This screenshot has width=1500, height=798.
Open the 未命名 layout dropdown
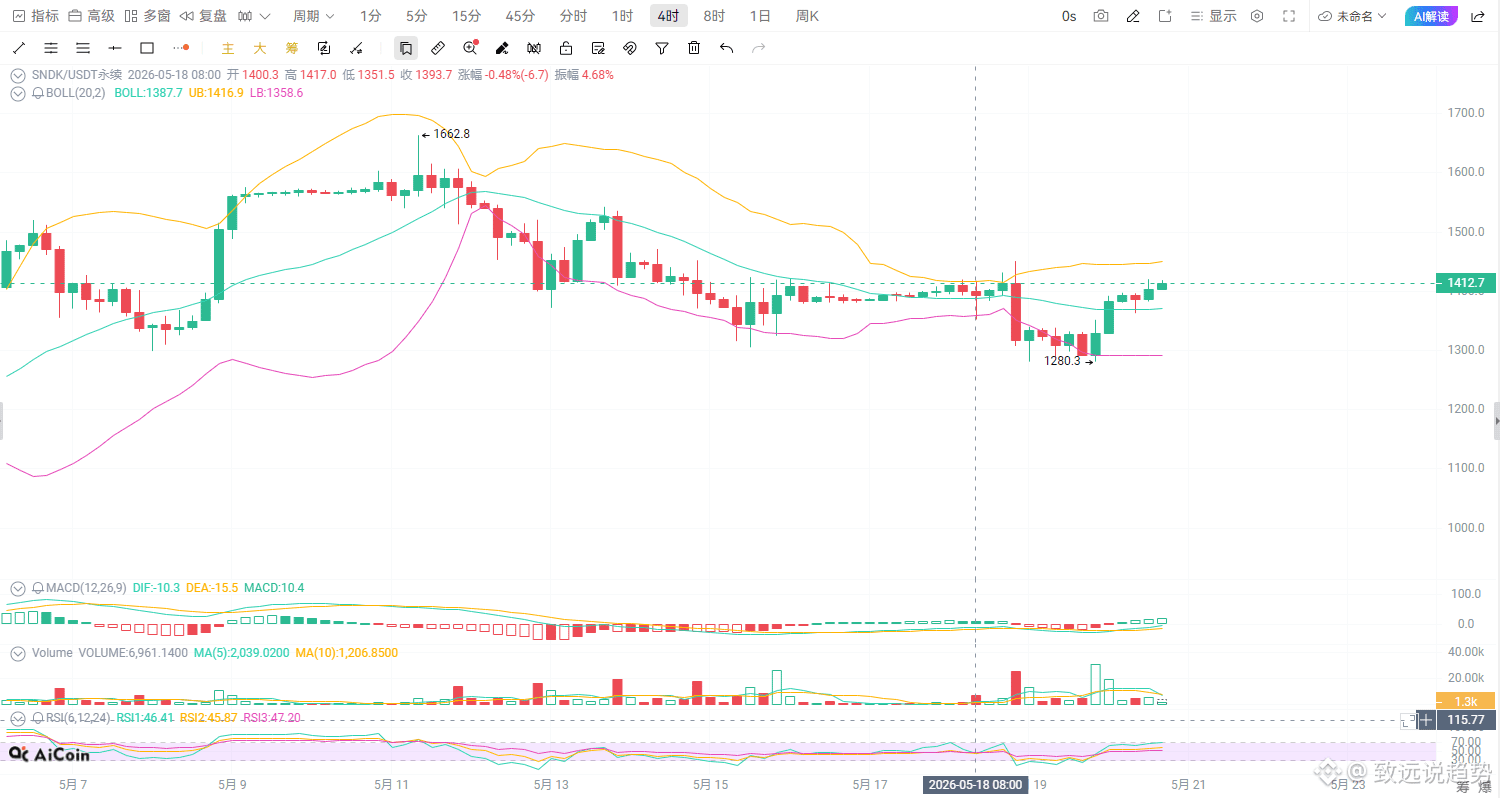pyautogui.click(x=1353, y=16)
